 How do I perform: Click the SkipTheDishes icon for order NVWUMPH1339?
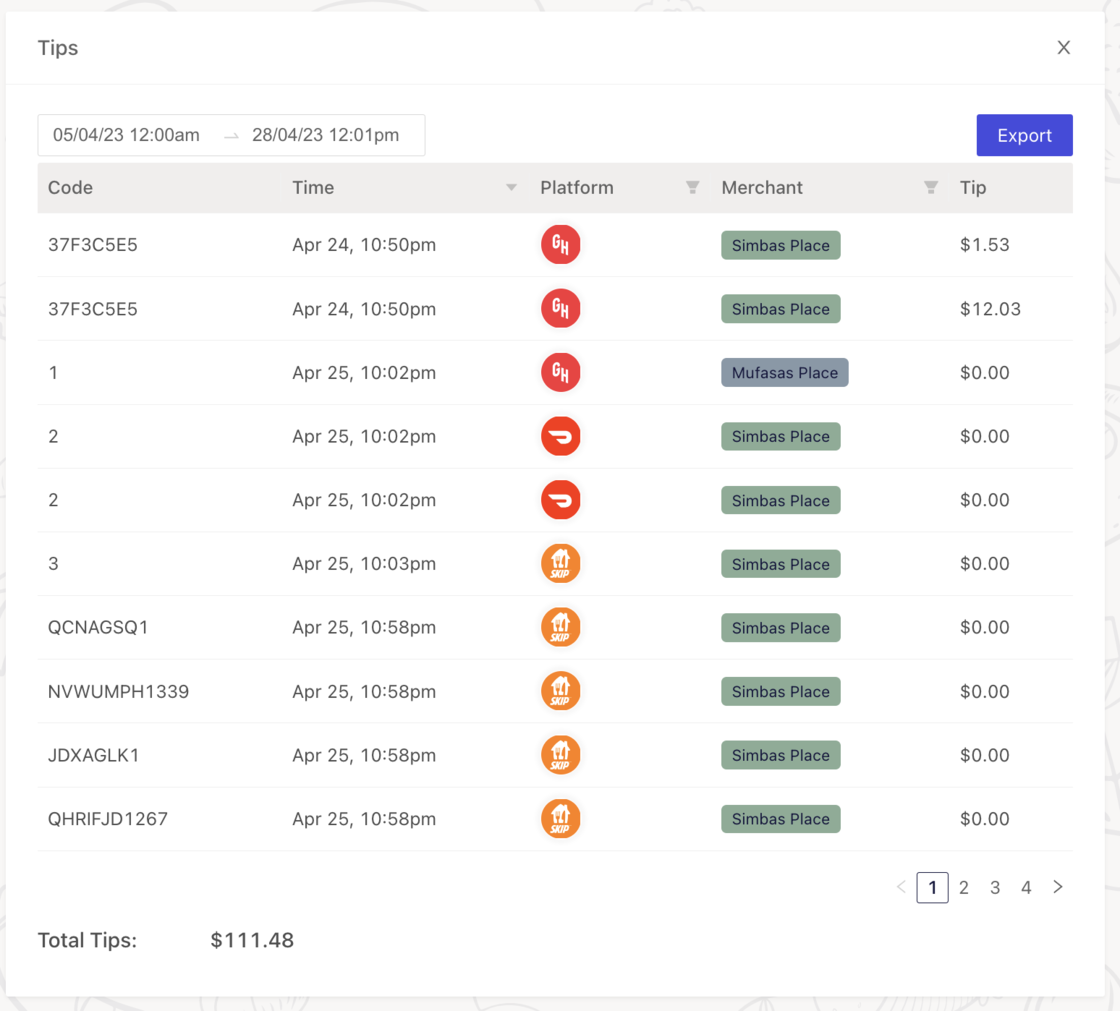coord(560,691)
